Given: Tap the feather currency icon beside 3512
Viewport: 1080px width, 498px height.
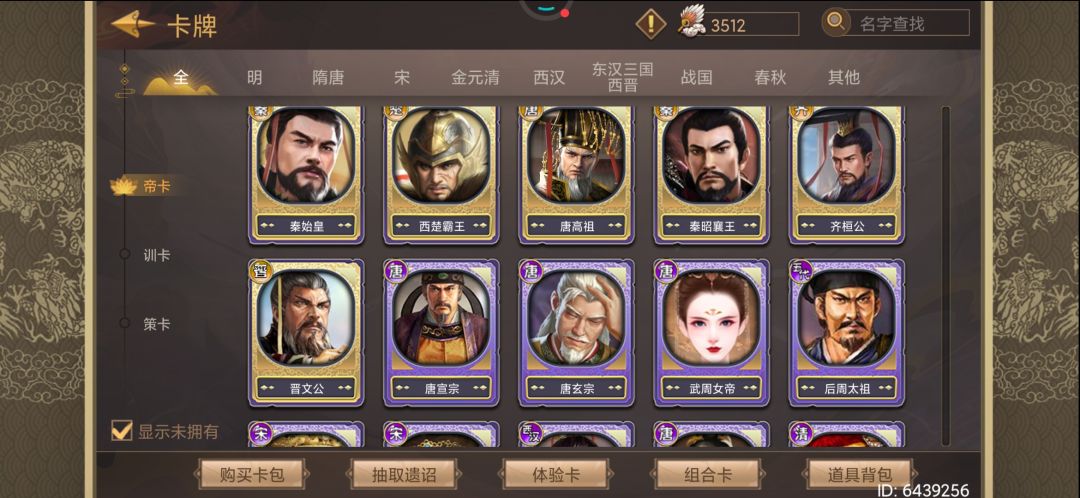Looking at the screenshot, I should [x=692, y=22].
